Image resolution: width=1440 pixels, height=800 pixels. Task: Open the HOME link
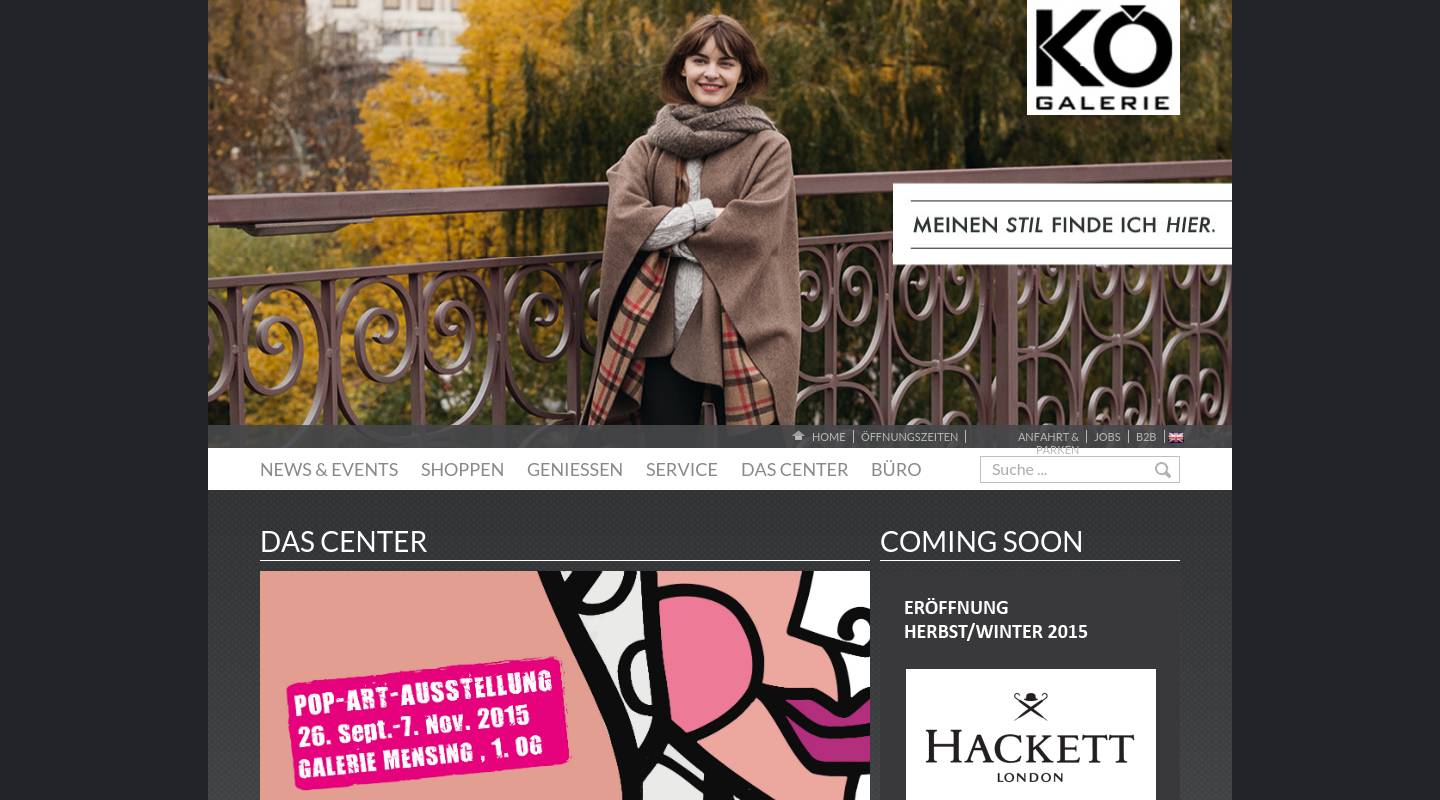point(828,437)
